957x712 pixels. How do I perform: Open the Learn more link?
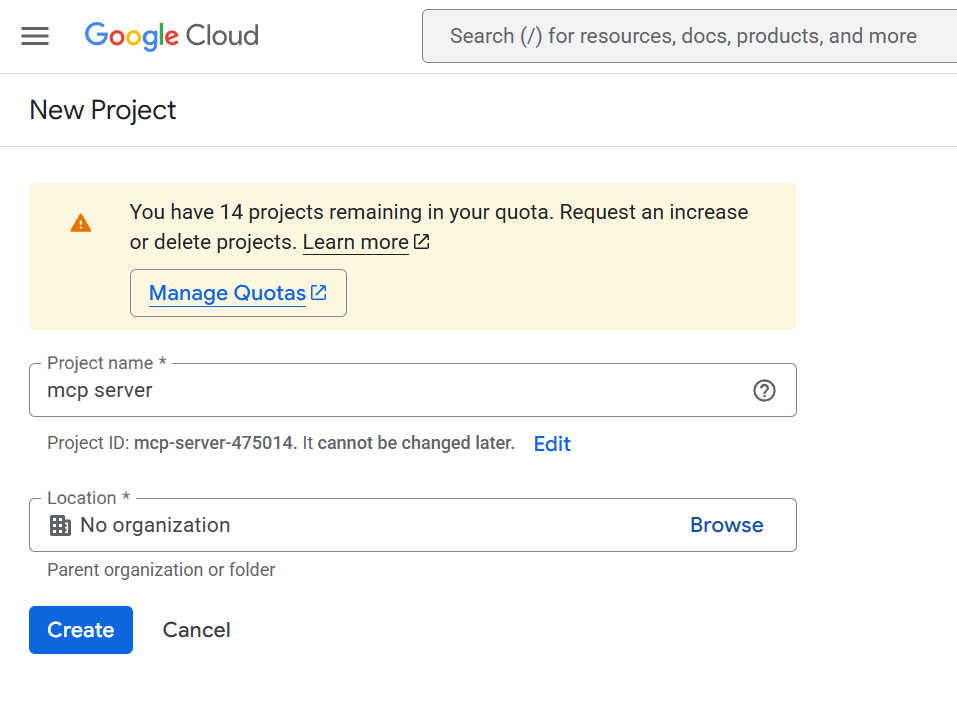pyautogui.click(x=355, y=242)
